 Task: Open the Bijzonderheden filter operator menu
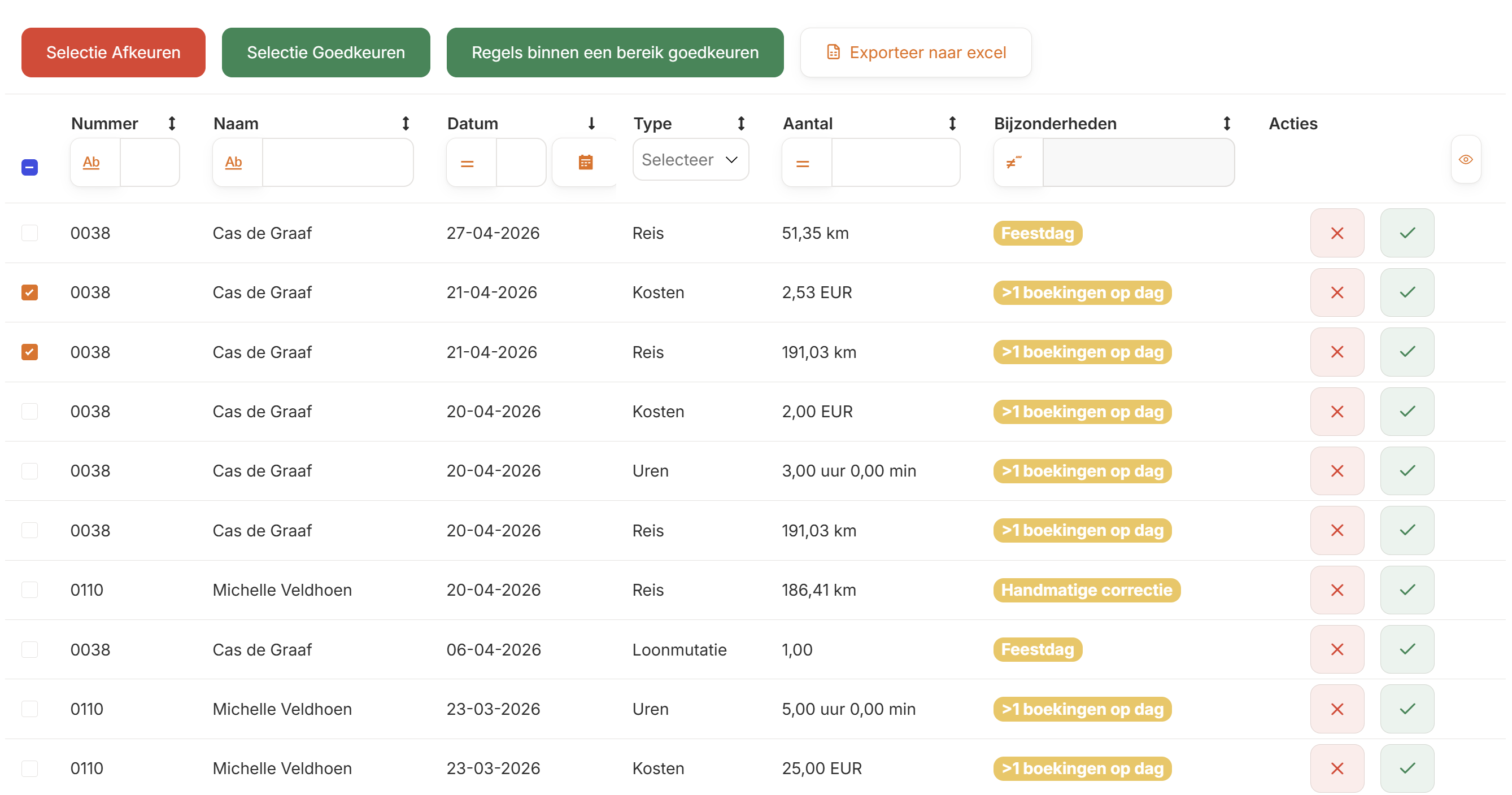tap(1018, 163)
